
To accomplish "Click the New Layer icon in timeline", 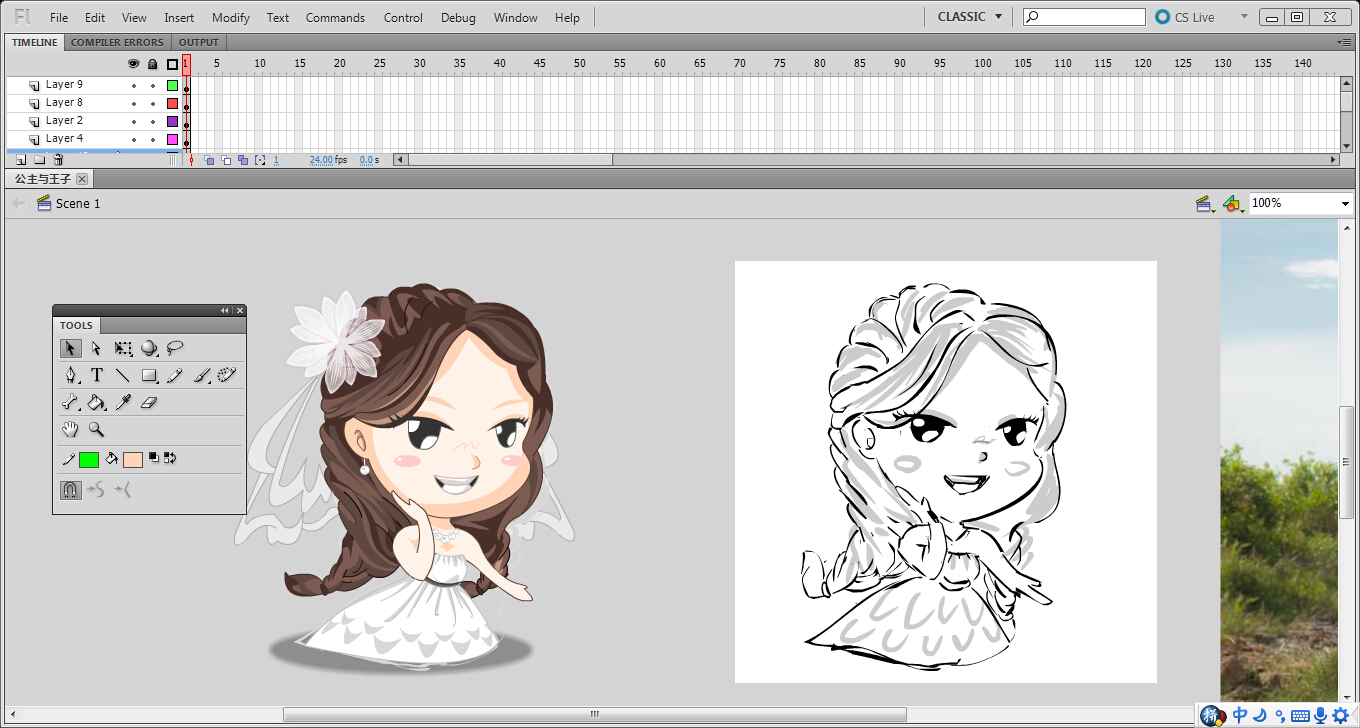I will point(20,160).
